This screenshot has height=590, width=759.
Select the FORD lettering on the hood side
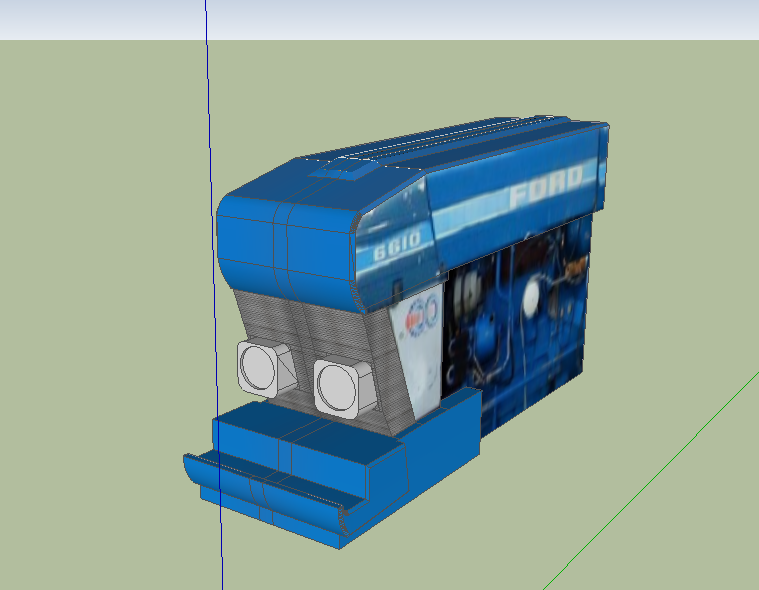[546, 185]
